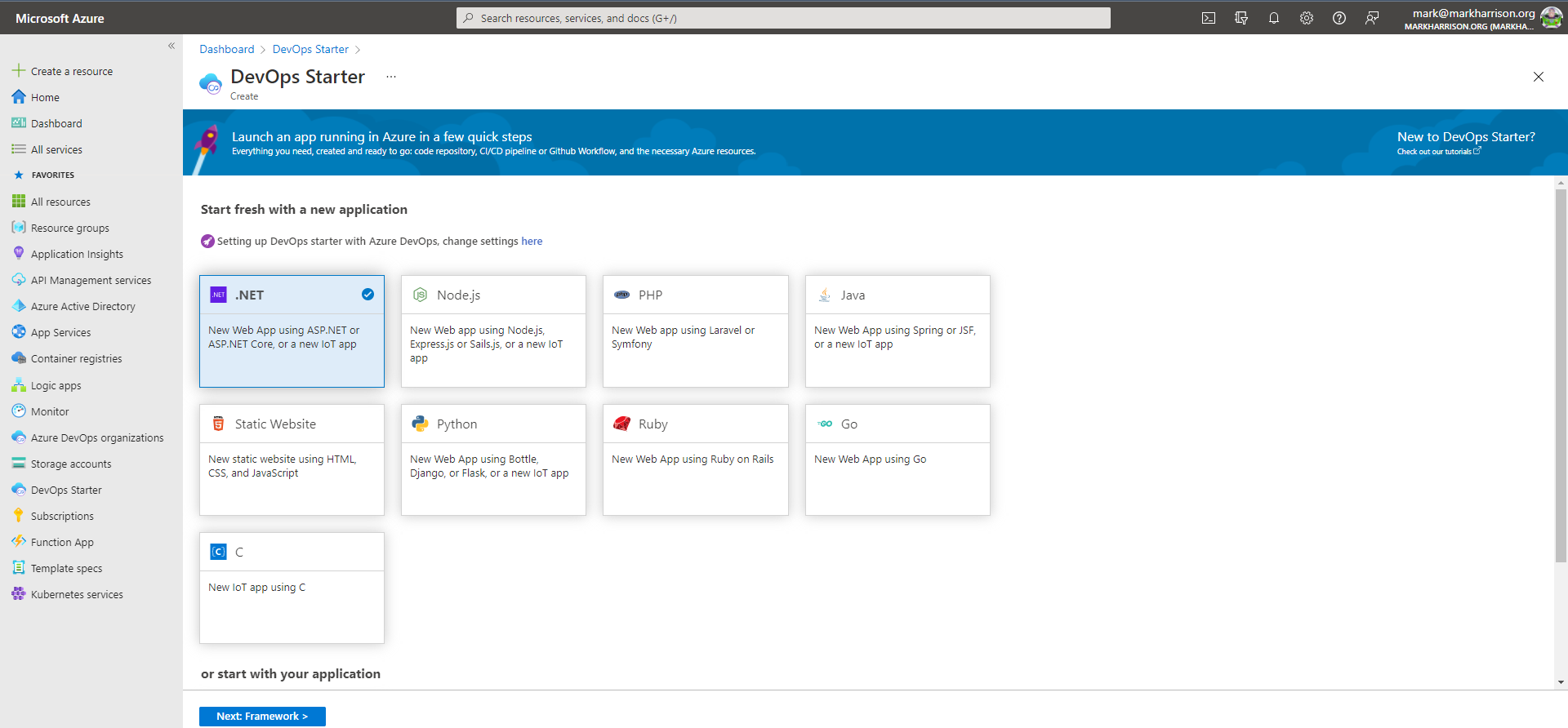Click the Directory and subscription filter icon
Screen dimensions: 1568x728
pyautogui.click(x=1241, y=18)
